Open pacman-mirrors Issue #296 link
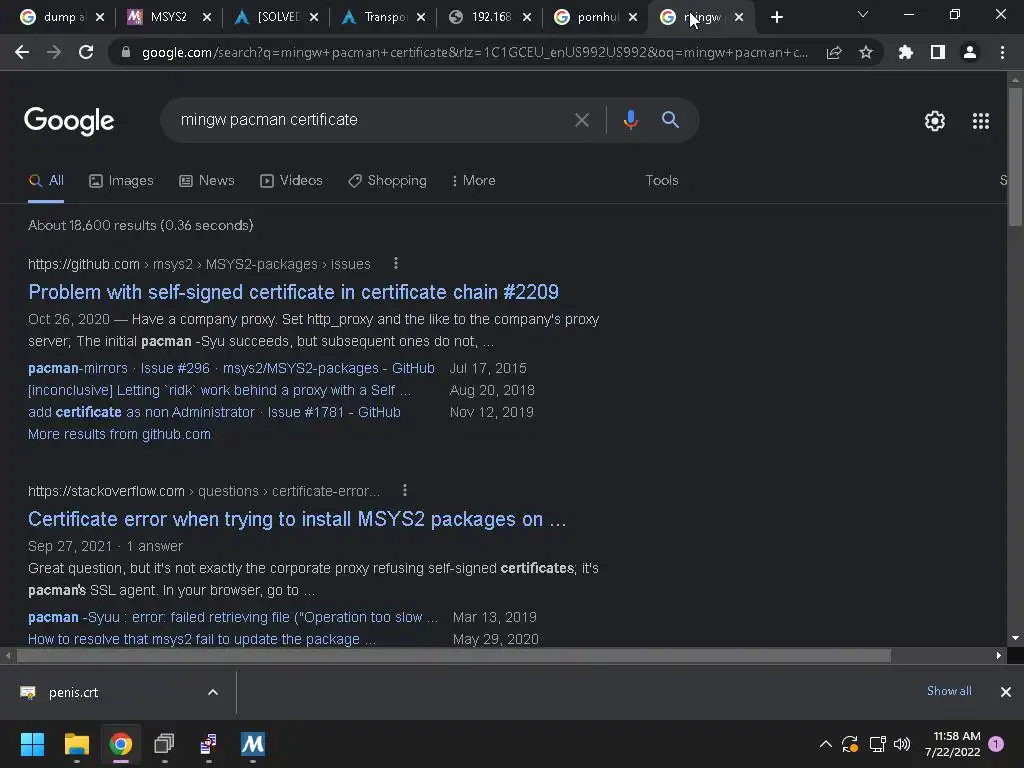The height and width of the screenshot is (768, 1024). [231, 368]
